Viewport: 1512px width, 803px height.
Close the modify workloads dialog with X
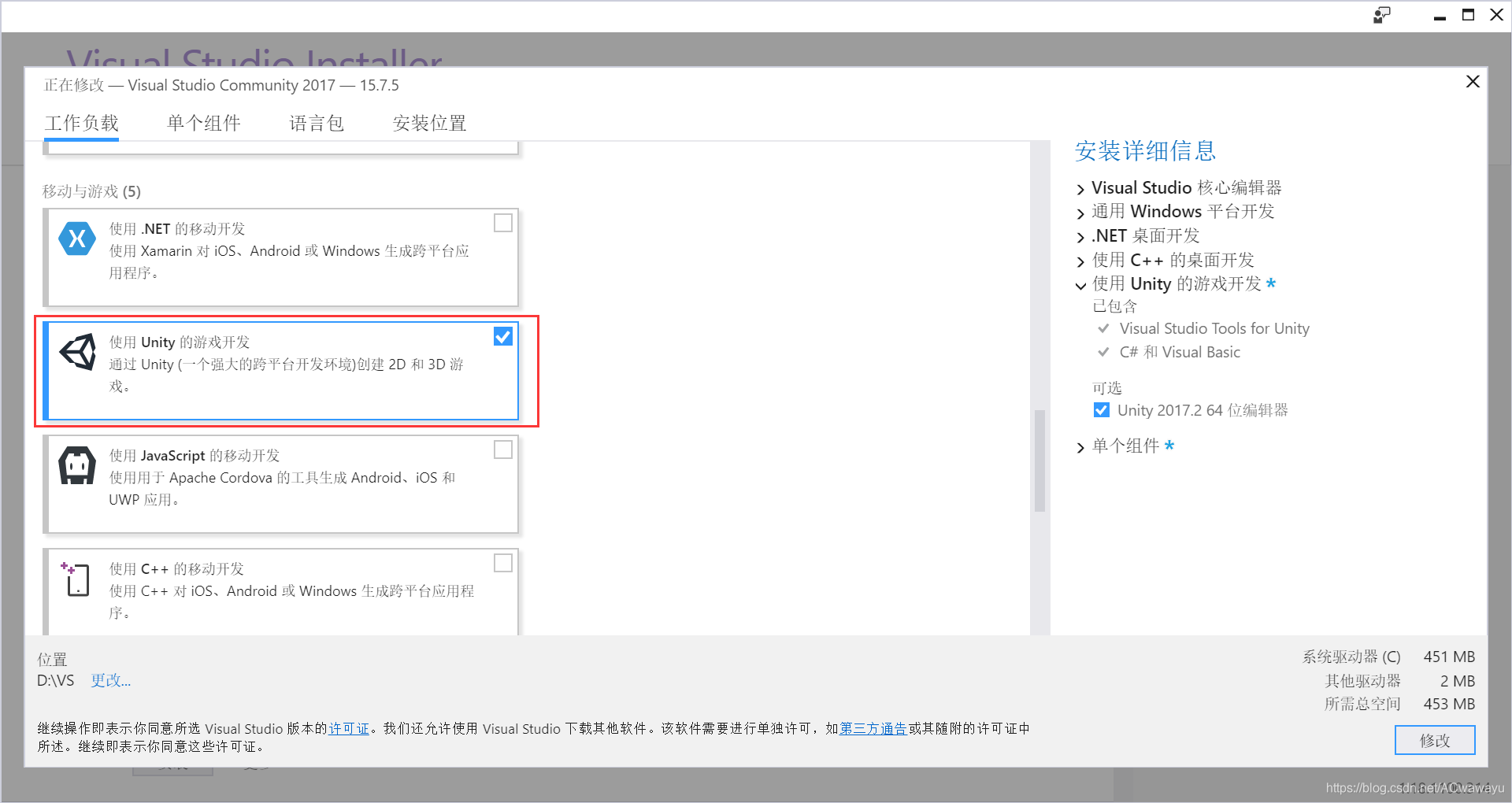1473,82
